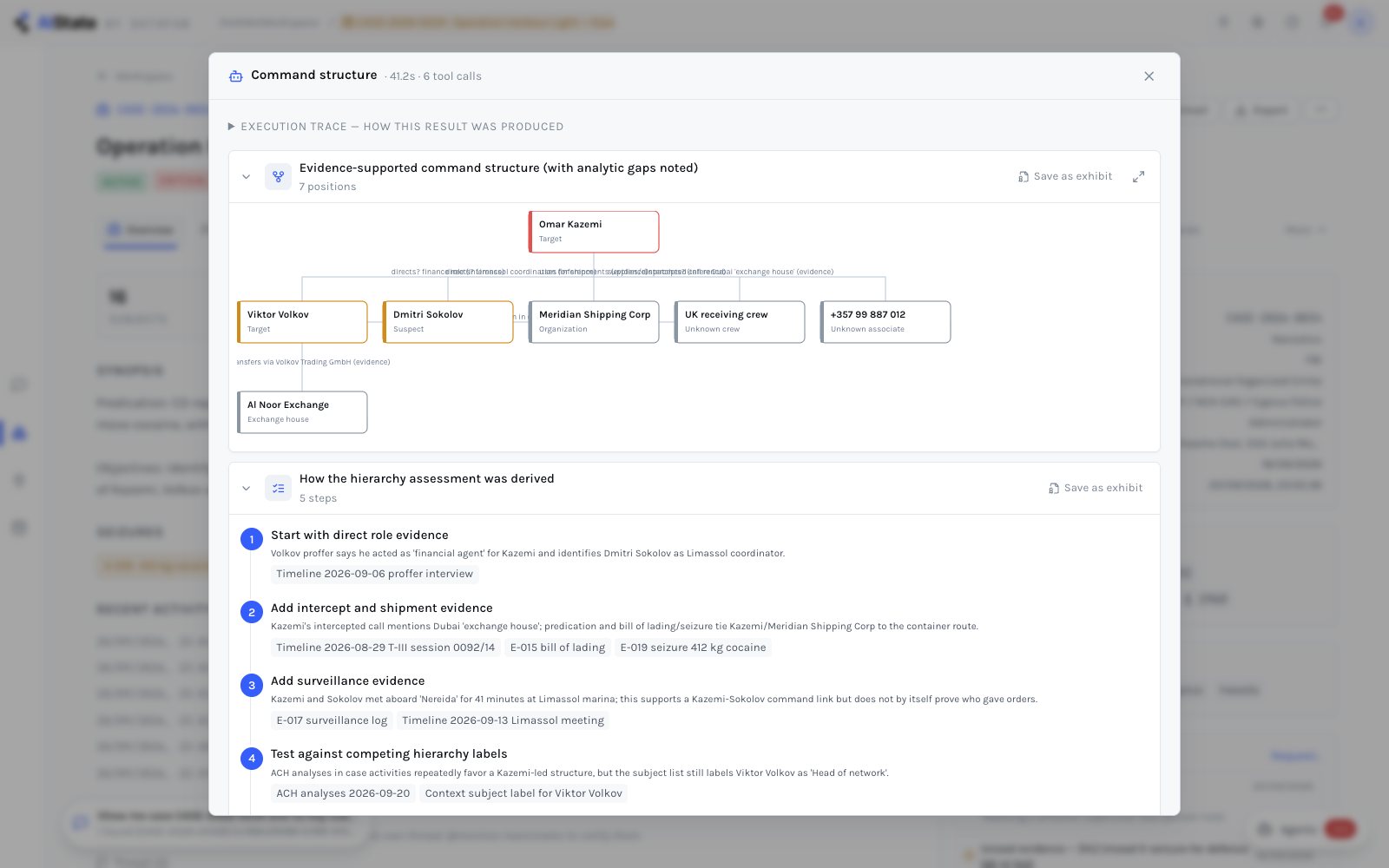Open the E-015 bill of lading chip

click(557, 648)
